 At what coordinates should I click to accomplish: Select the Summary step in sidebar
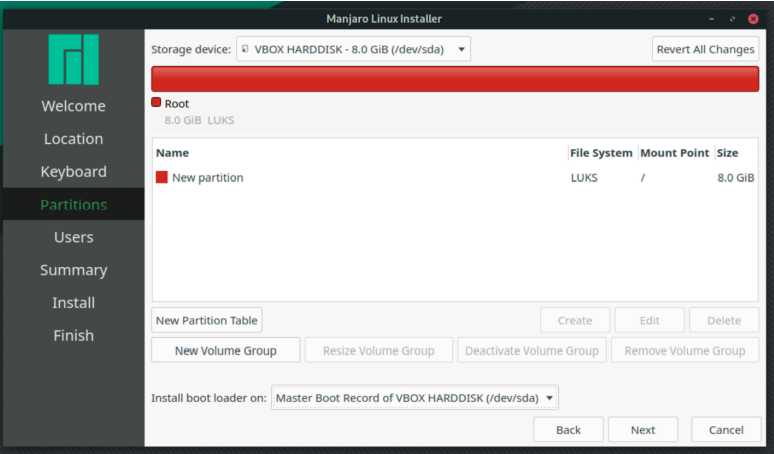pyautogui.click(x=74, y=270)
